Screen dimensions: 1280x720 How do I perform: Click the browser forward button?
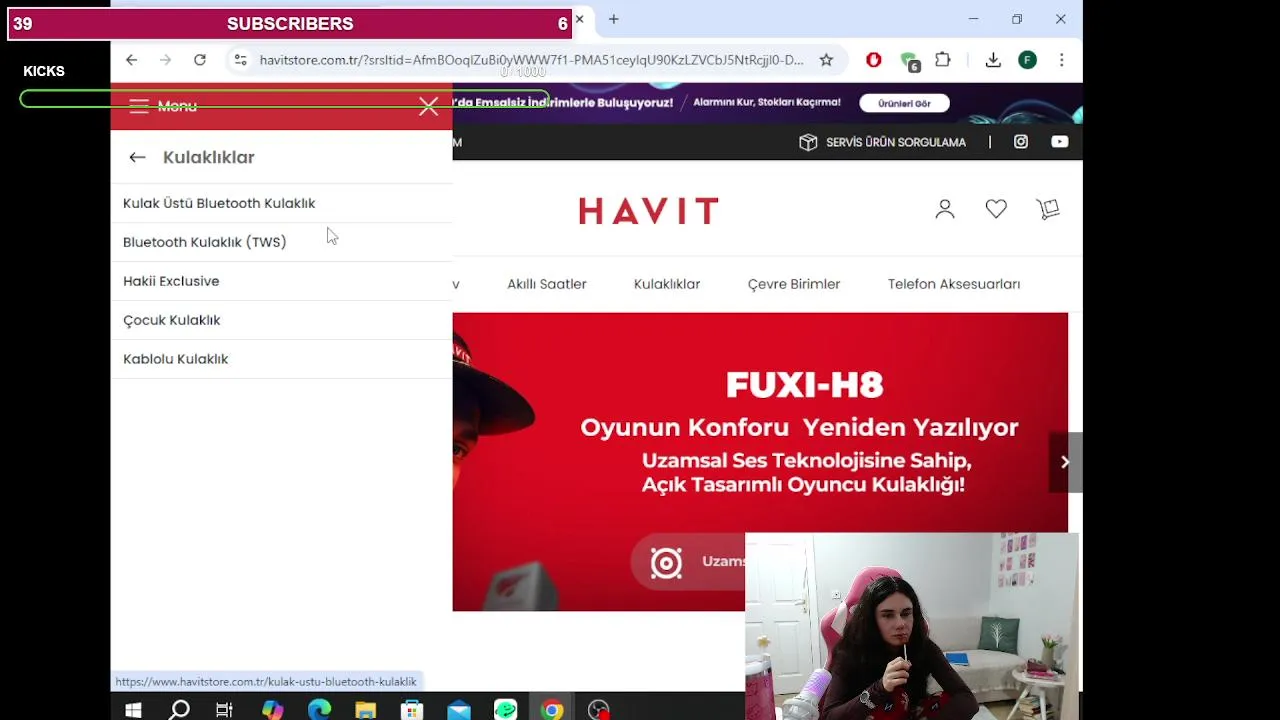pyautogui.click(x=165, y=60)
